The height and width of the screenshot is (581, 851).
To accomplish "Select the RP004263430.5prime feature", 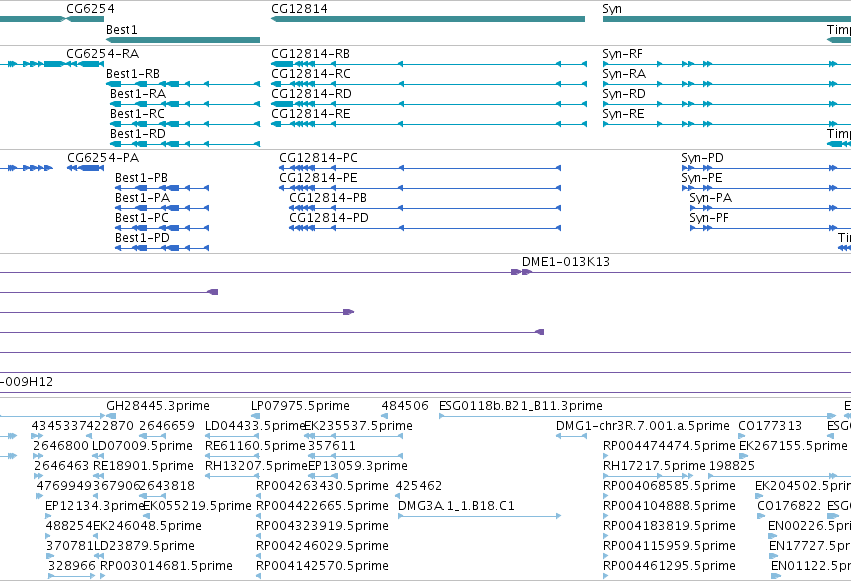I will click(x=322, y=486).
